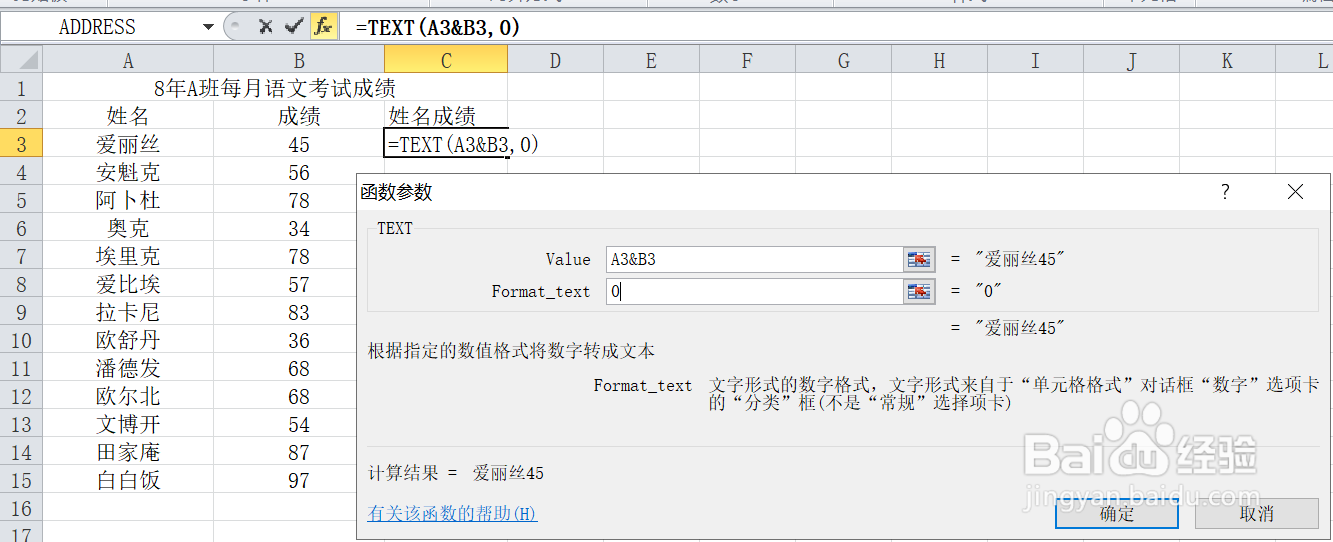Click the fx Insert Function icon
The height and width of the screenshot is (542, 1333).
click(323, 27)
